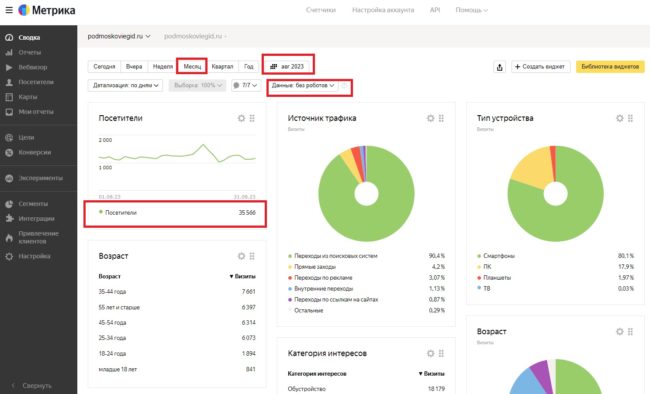The height and width of the screenshot is (394, 650).
Task: Toggle Переходы по рекламе legend item
Action: pyautogui.click(x=320, y=277)
